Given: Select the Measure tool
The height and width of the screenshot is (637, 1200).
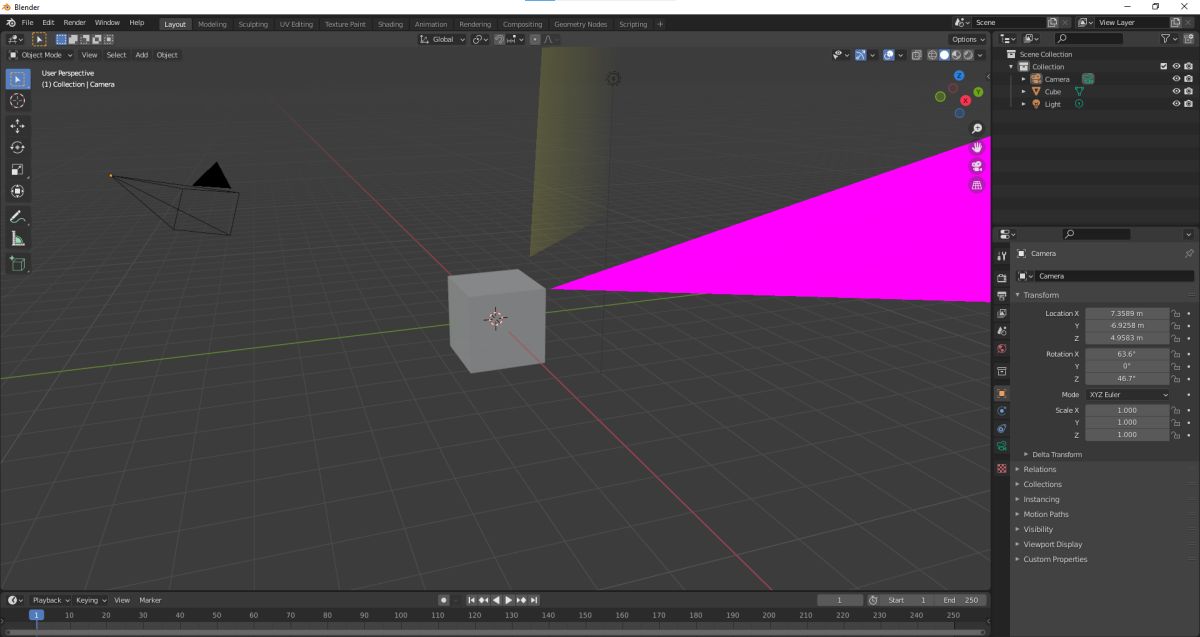Looking at the screenshot, I should (18, 239).
